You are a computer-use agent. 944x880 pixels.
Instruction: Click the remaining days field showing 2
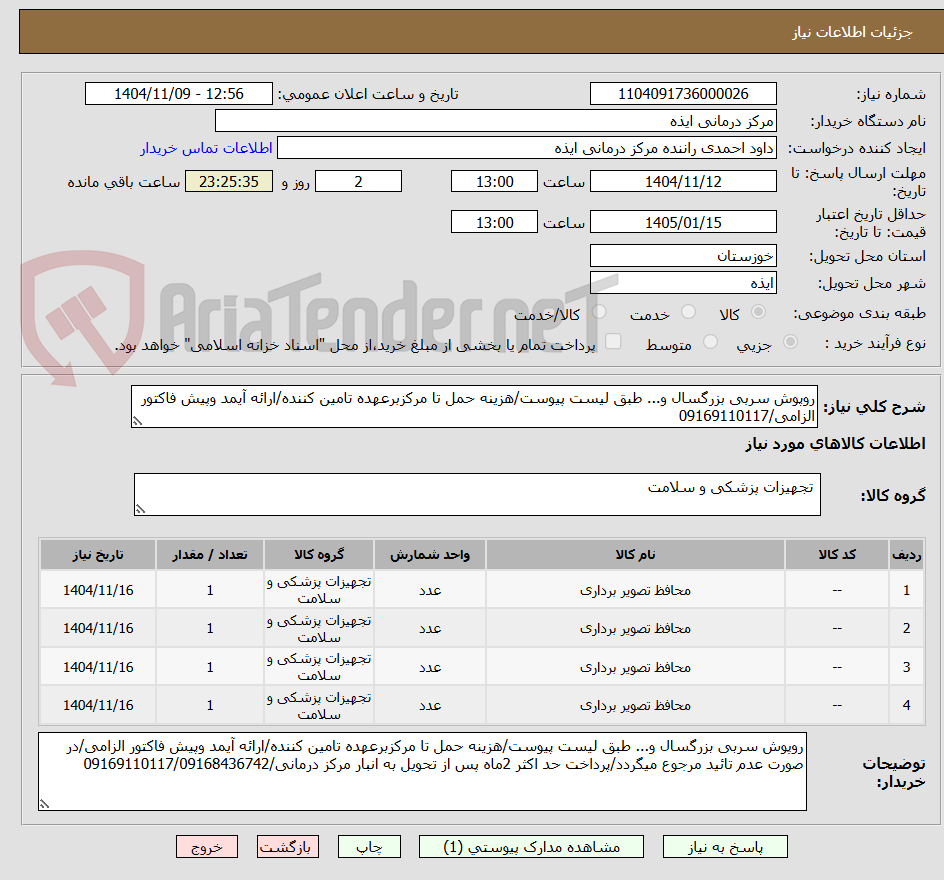click(358, 181)
